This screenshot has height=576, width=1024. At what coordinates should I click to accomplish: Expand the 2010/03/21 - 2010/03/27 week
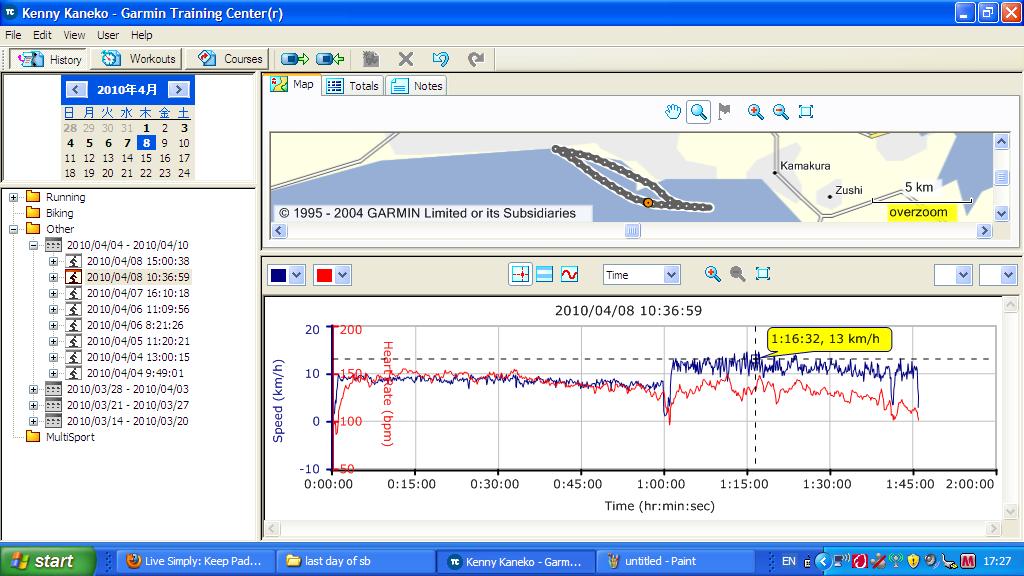(33, 405)
